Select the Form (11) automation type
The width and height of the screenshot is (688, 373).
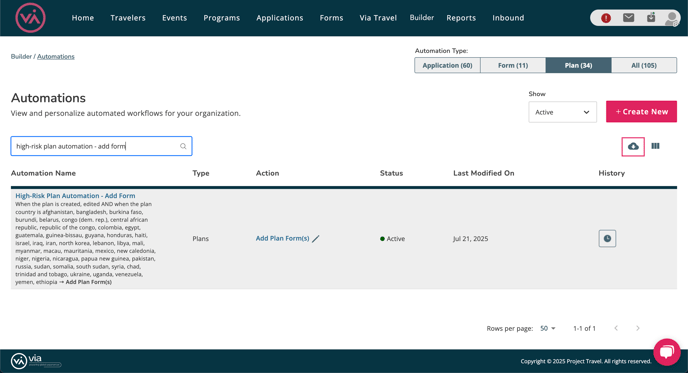point(513,65)
